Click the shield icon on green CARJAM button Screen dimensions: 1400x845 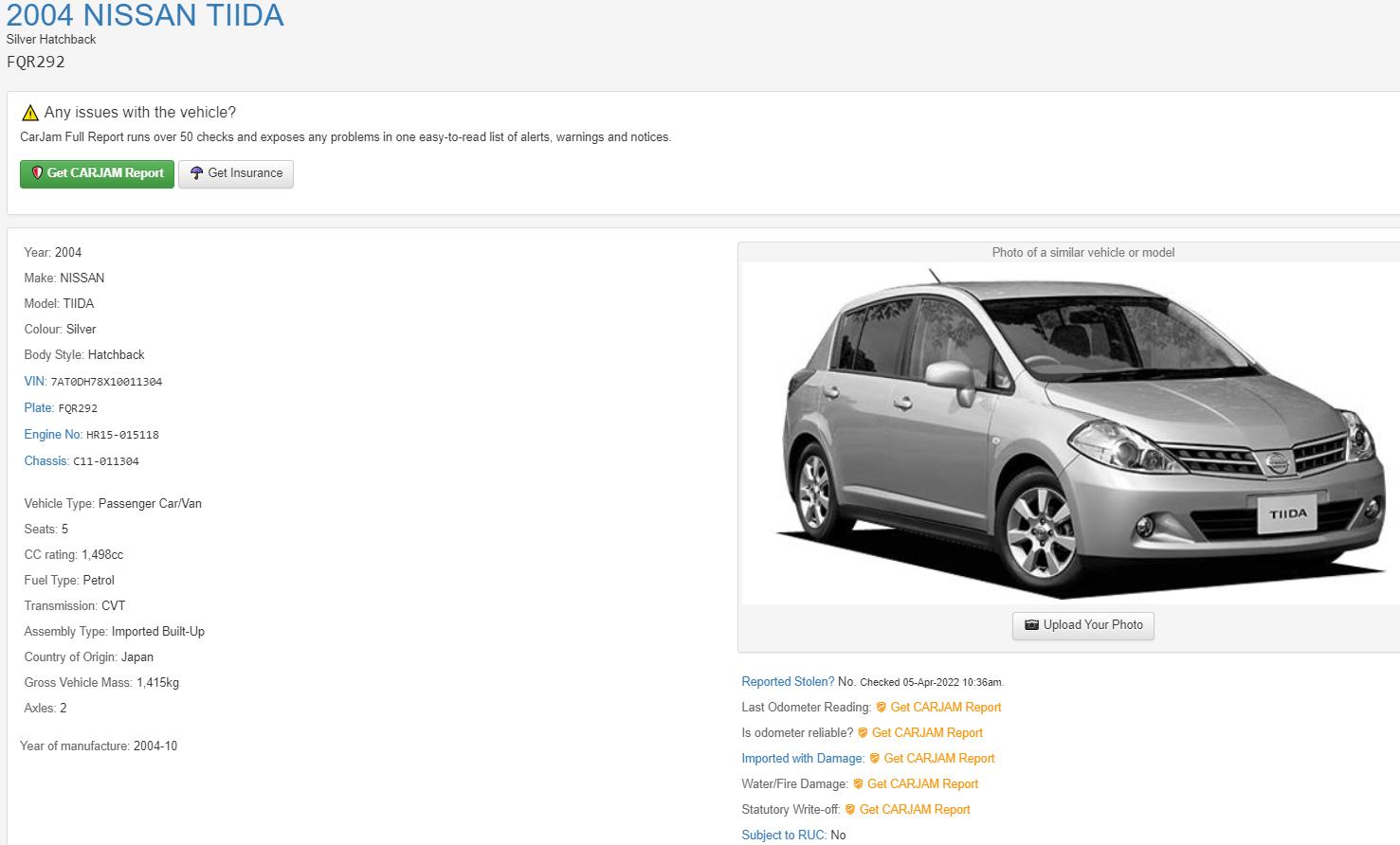tap(37, 173)
